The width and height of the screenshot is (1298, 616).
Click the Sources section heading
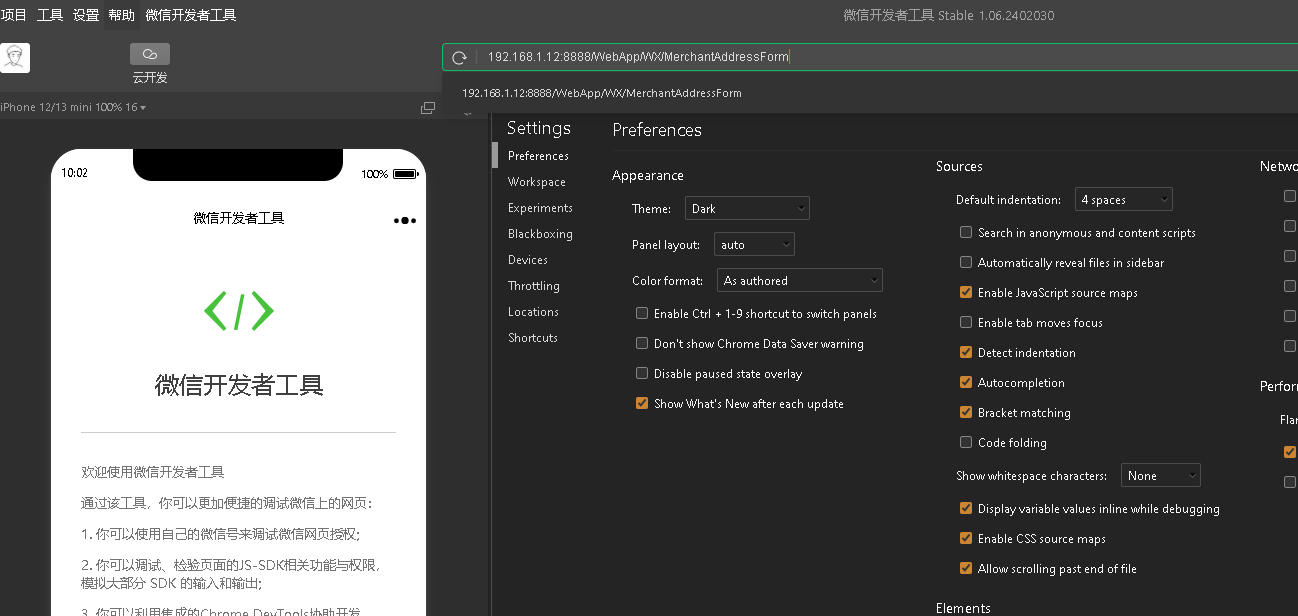coord(959,166)
